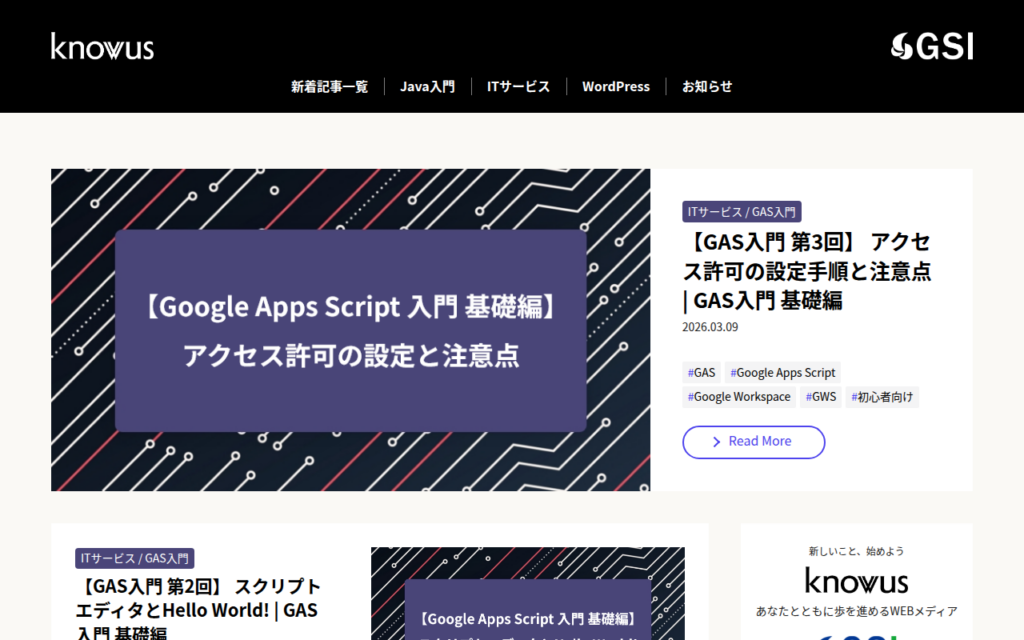The width and height of the screenshot is (1024, 640).
Task: Click the あなたとともに歩を進めるWEBメディア text
Action: pyautogui.click(x=856, y=611)
